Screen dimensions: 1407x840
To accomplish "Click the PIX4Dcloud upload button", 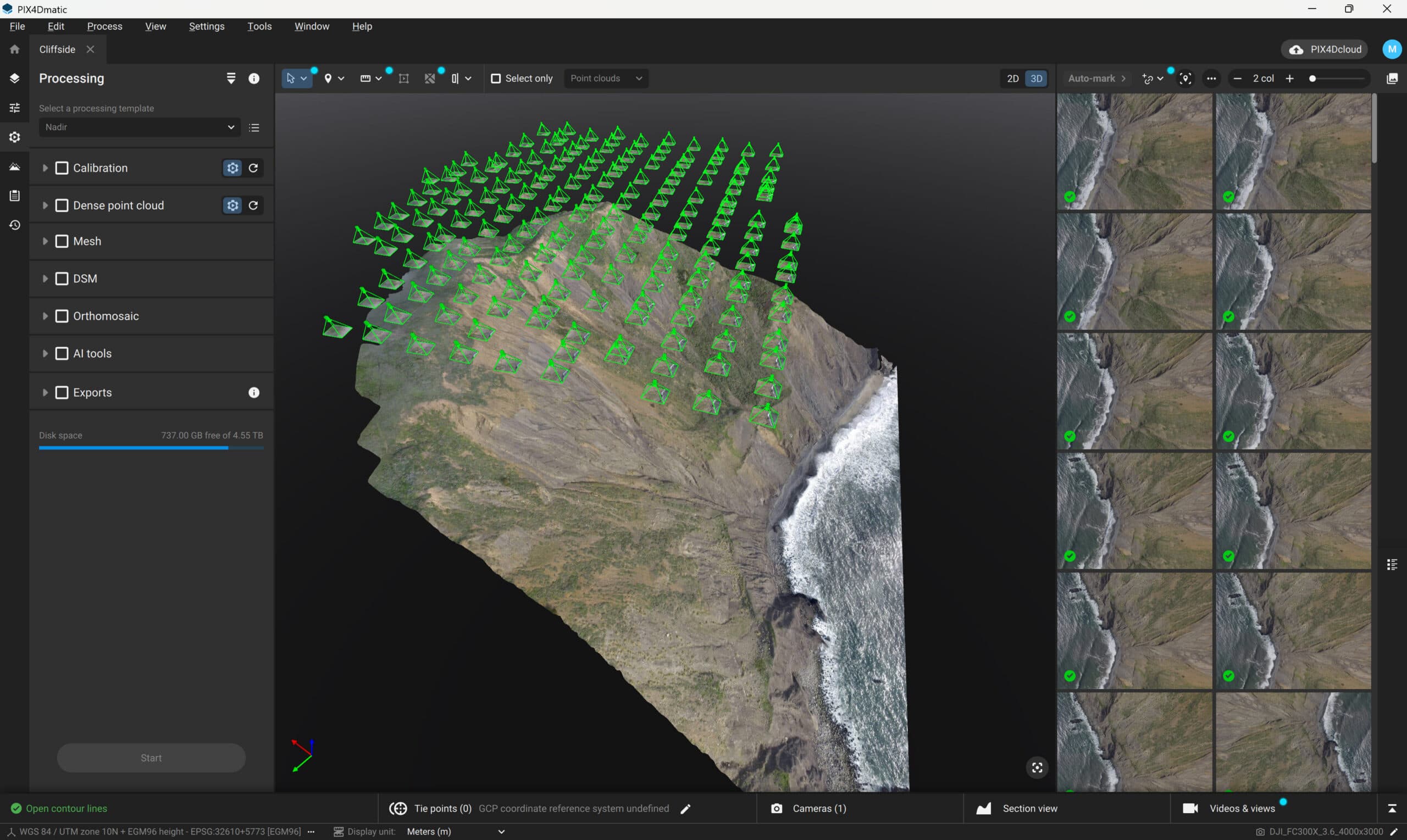I will pyautogui.click(x=1325, y=49).
